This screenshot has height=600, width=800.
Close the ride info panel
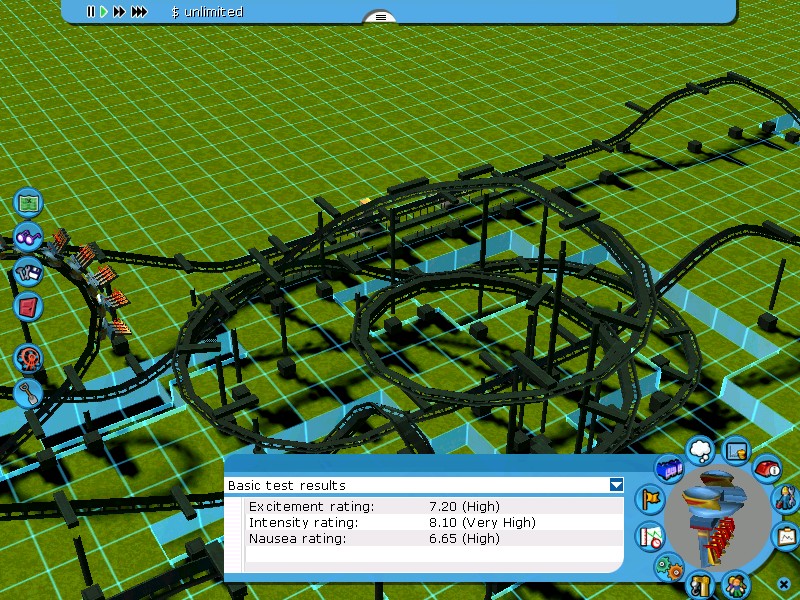click(x=784, y=584)
